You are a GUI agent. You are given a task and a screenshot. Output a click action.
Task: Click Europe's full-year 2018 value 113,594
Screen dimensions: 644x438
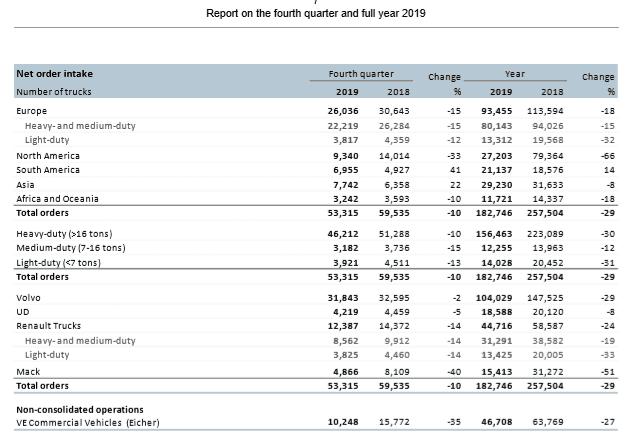(x=545, y=111)
